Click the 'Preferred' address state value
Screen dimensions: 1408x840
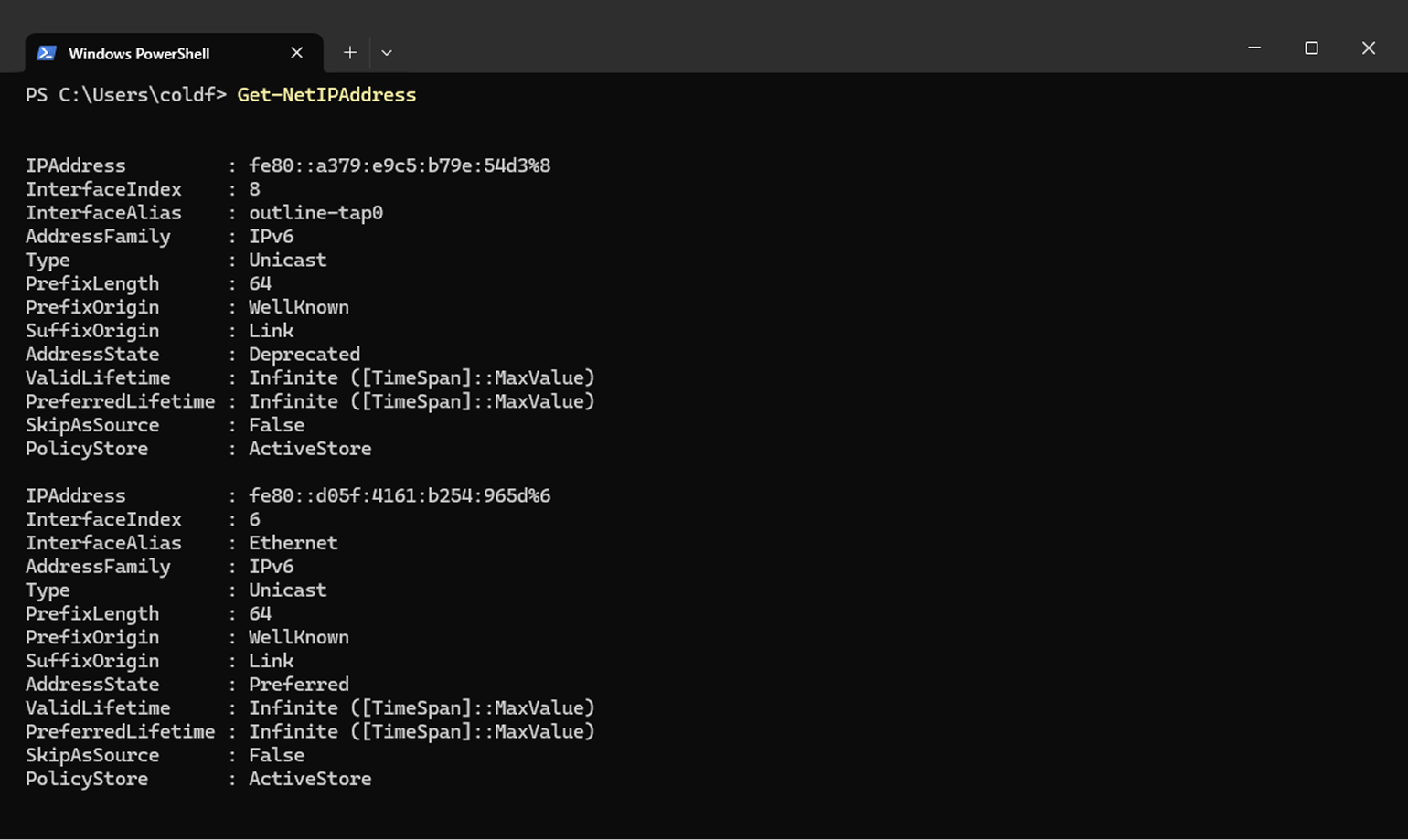click(x=299, y=685)
